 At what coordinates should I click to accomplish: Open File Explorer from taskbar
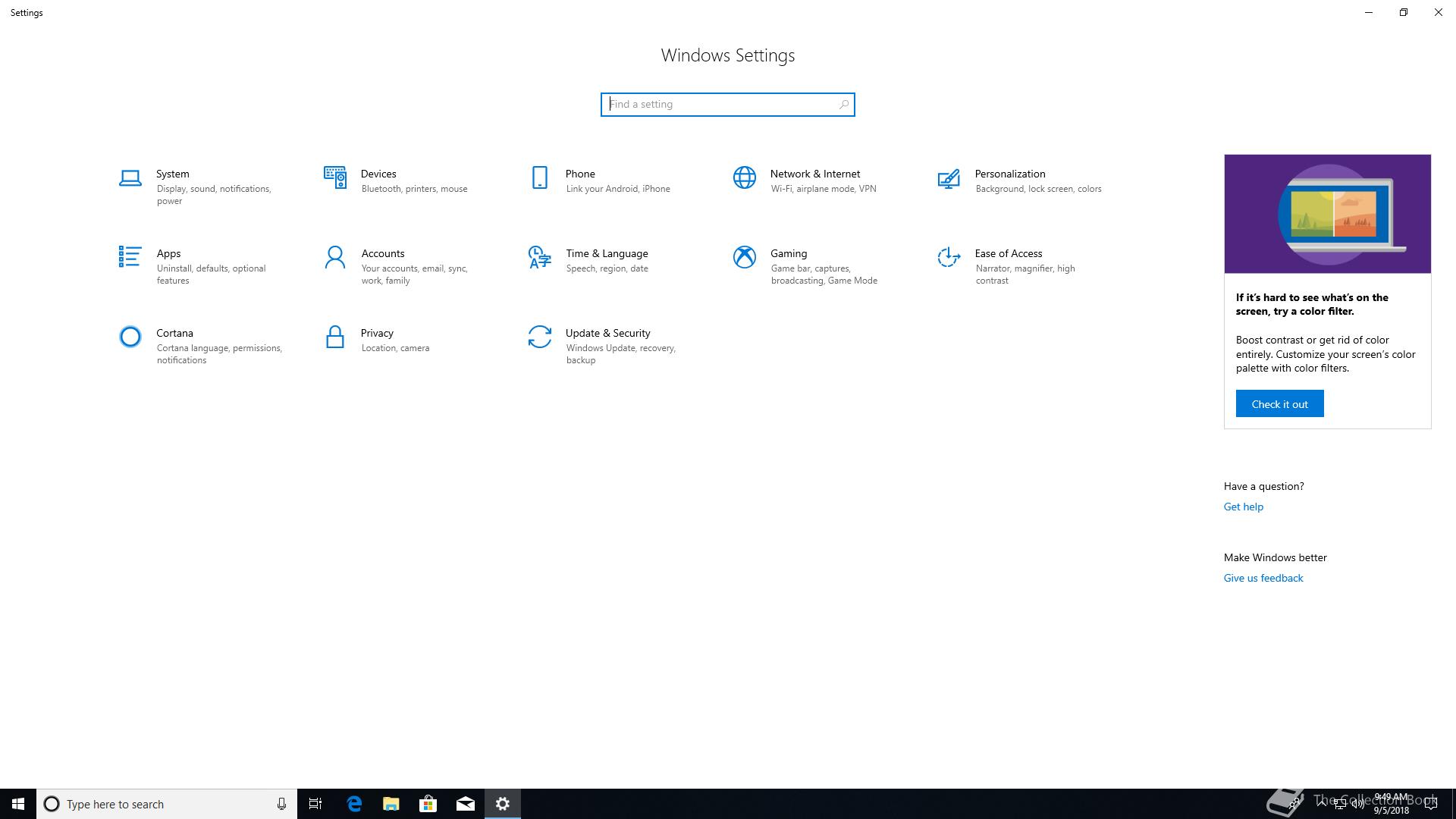(x=391, y=804)
